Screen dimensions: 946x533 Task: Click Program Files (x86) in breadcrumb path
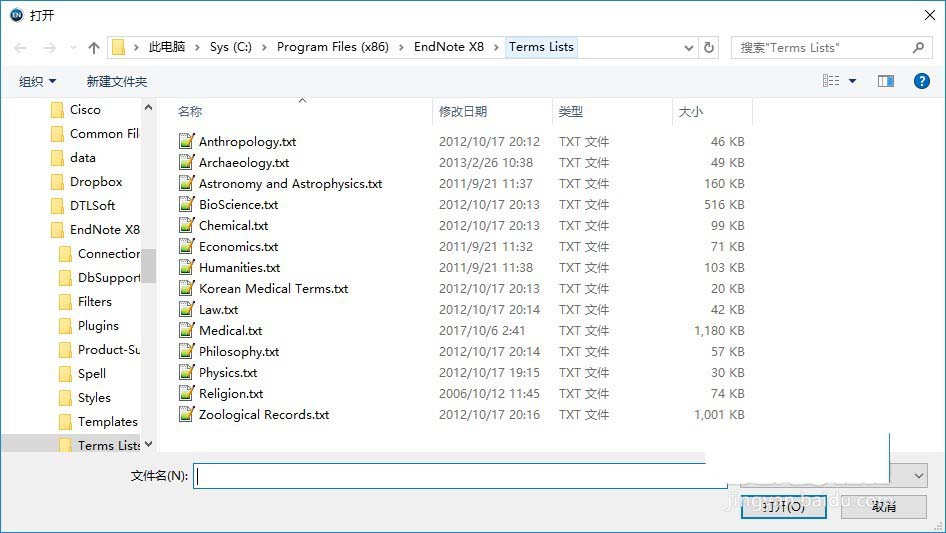(x=333, y=47)
